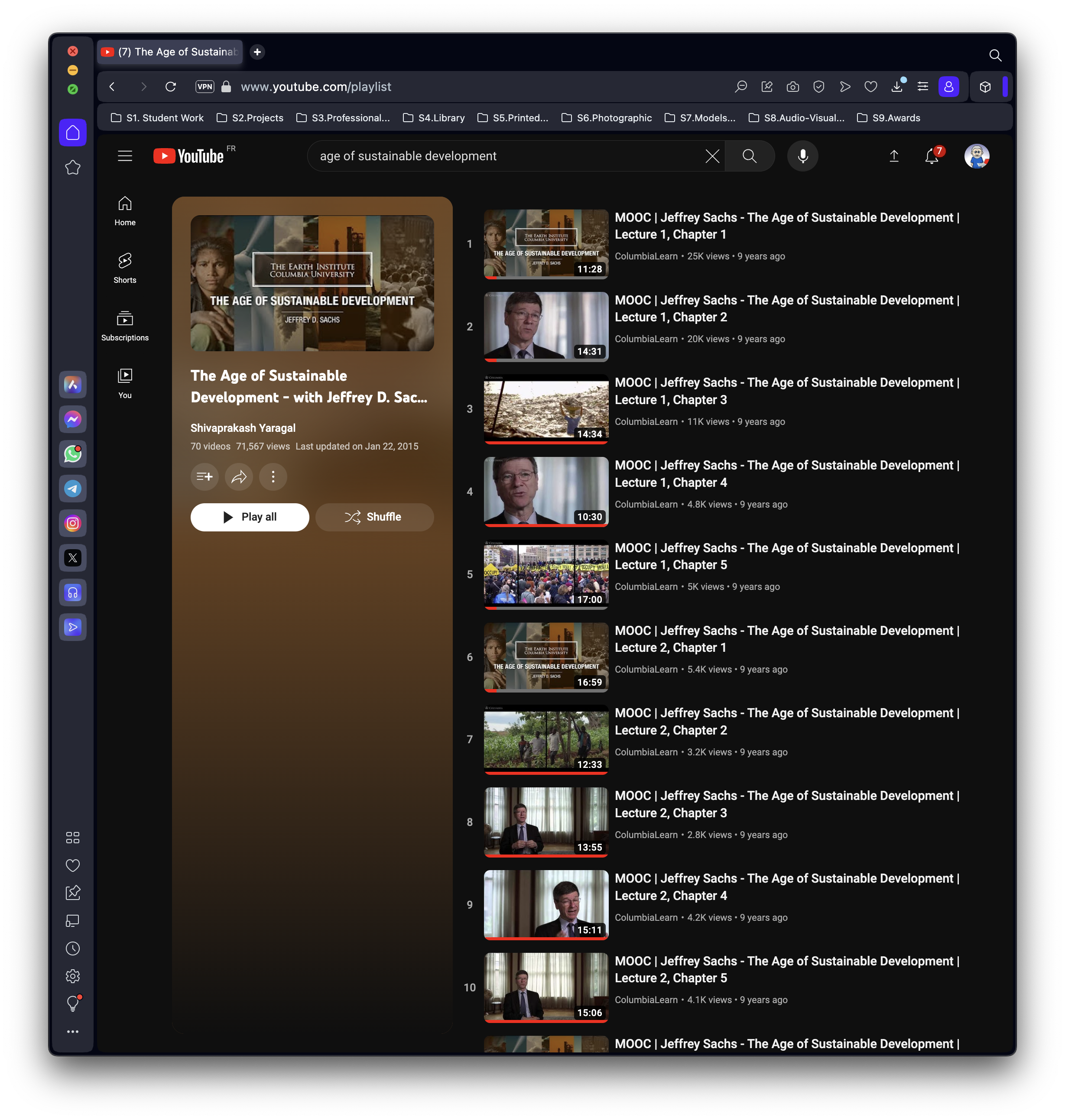Open the S2.Projects bookmark folder
Screen dimensions: 1065x1120
coord(250,118)
